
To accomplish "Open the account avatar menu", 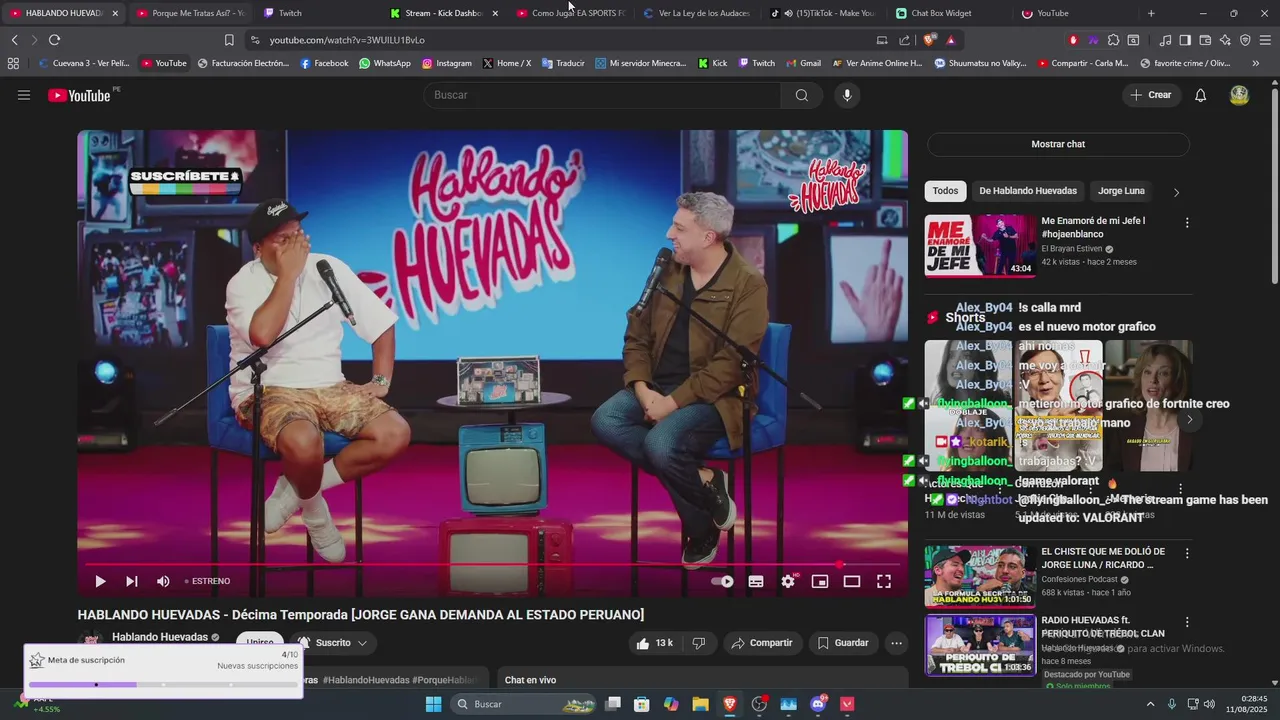I will point(1239,95).
